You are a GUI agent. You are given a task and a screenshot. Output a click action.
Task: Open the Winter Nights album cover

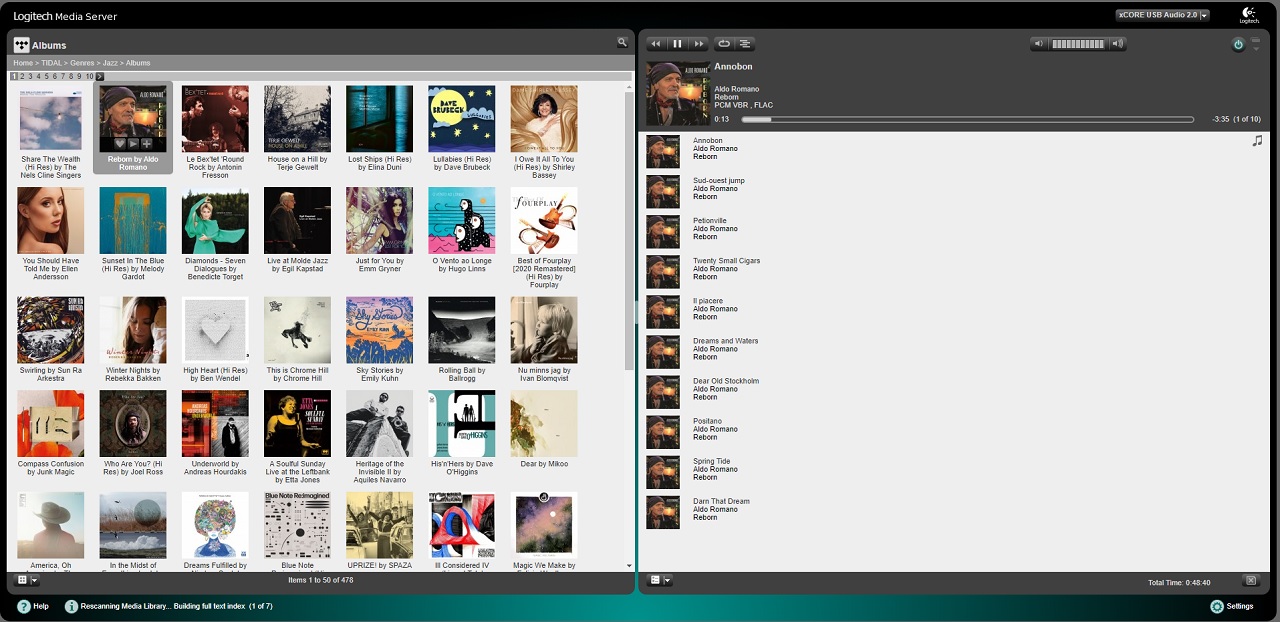point(133,330)
